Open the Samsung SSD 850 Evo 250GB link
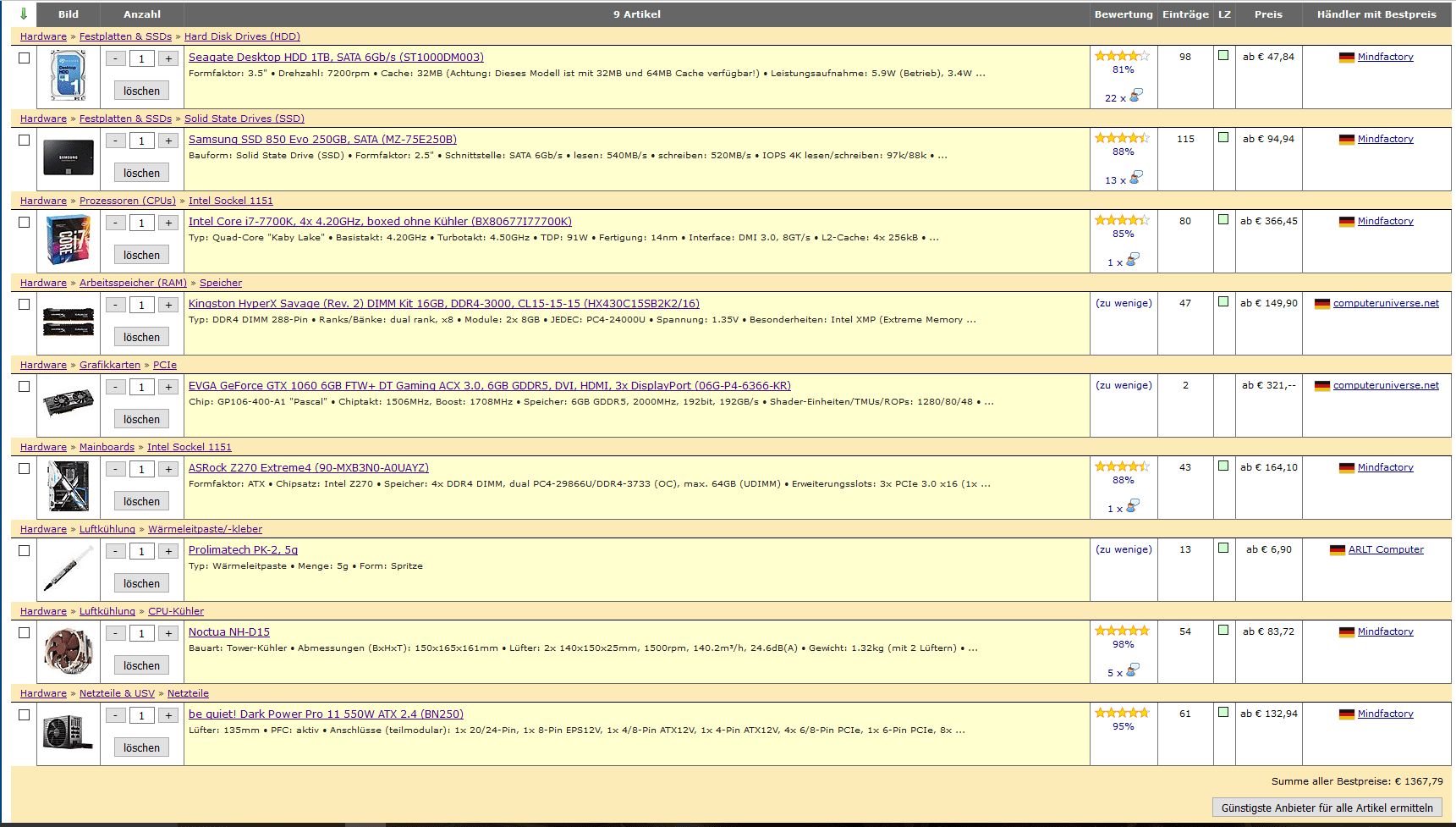Viewport: 1456px width, 827px height. 322,140
